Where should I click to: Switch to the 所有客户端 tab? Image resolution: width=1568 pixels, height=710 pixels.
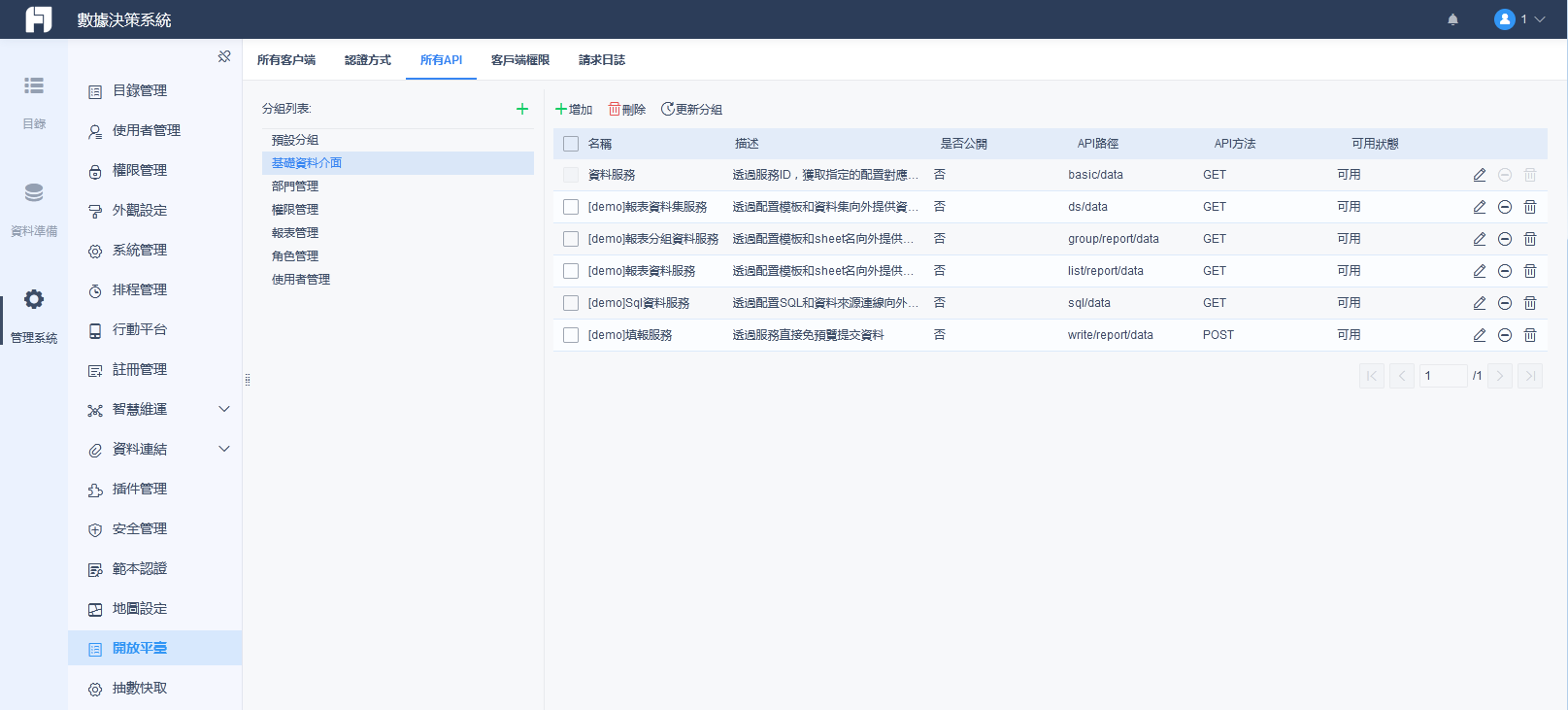286,60
